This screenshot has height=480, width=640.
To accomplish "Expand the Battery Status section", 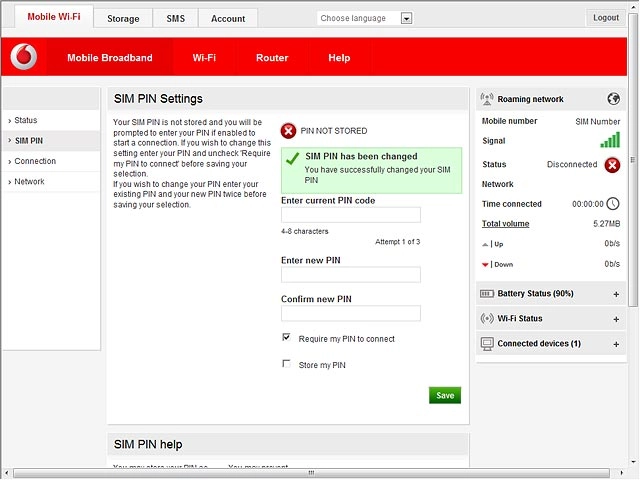I will pyautogui.click(x=616, y=294).
